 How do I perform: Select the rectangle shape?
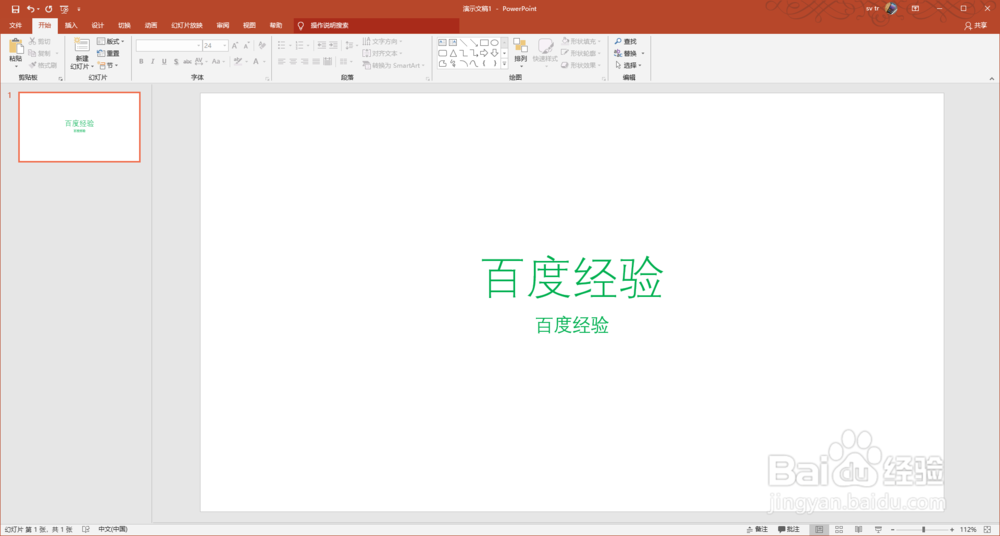click(484, 43)
